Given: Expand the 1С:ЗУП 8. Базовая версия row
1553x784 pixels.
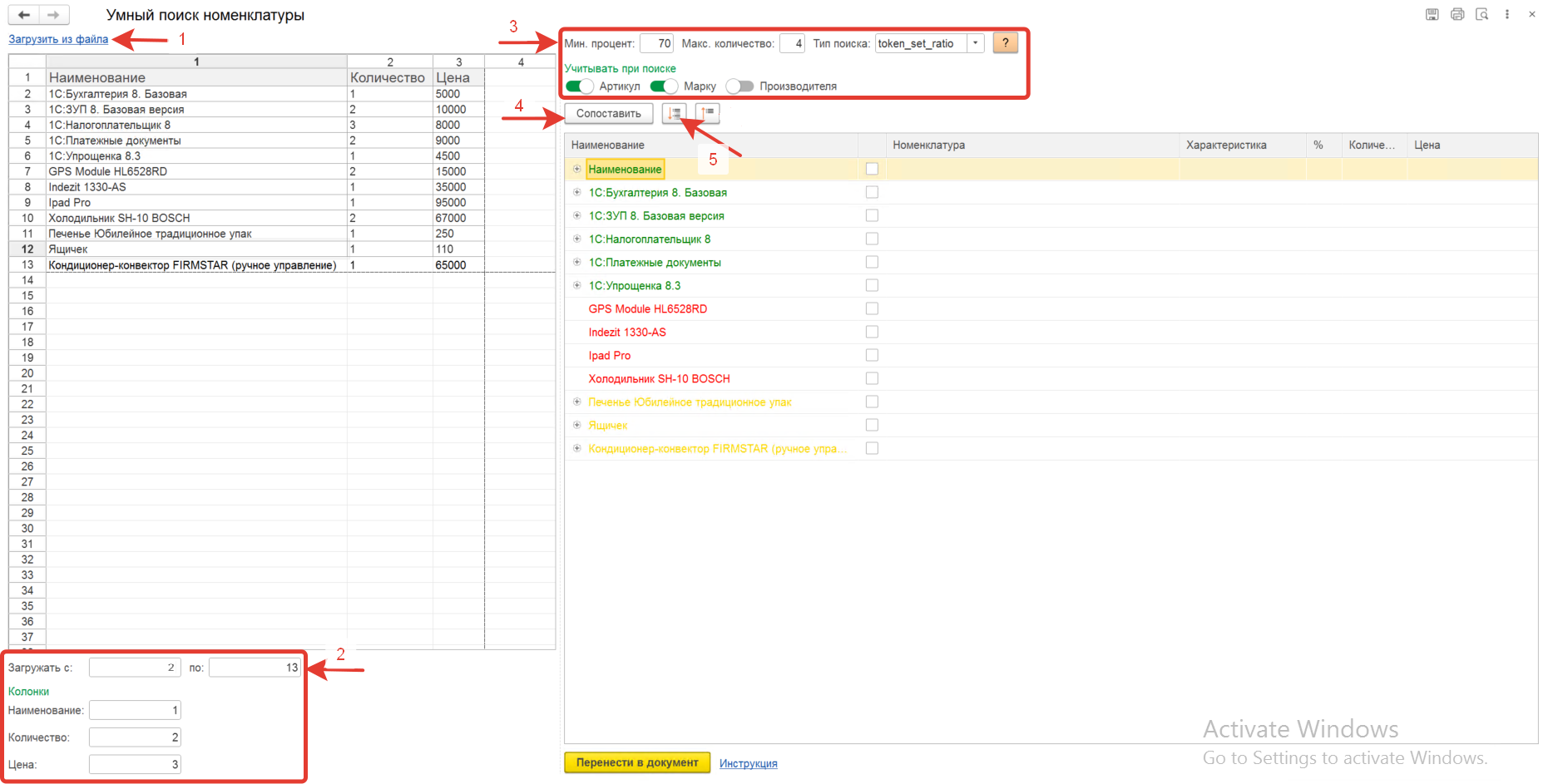Looking at the screenshot, I should [x=576, y=215].
